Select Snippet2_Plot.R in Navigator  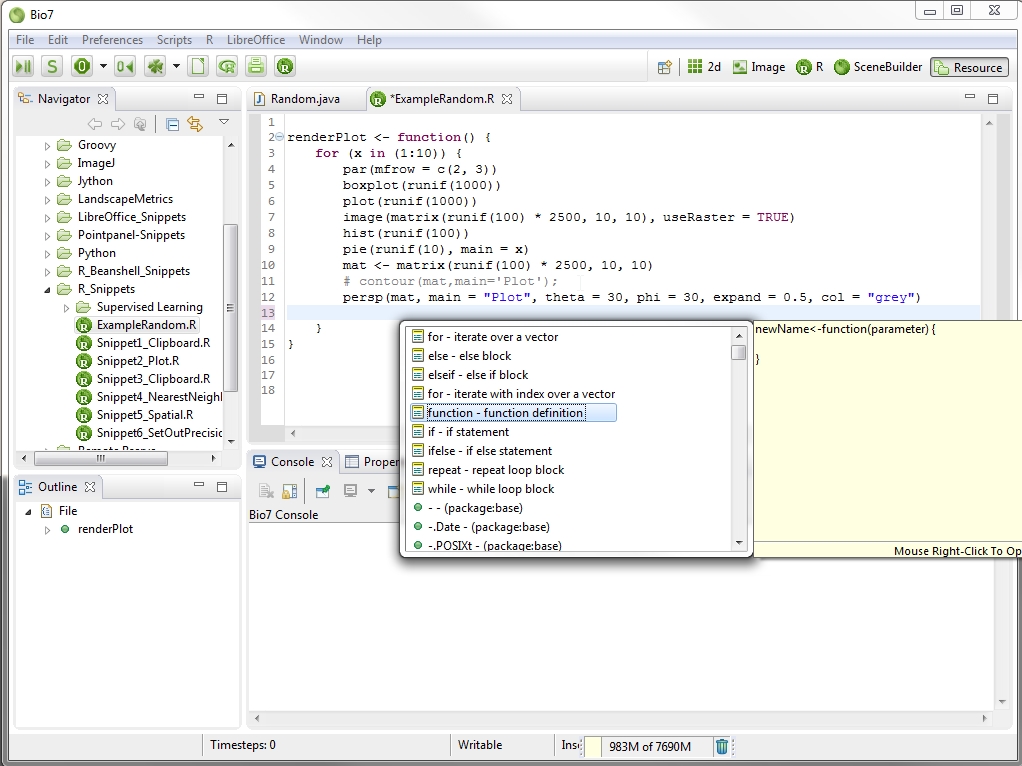128,361
